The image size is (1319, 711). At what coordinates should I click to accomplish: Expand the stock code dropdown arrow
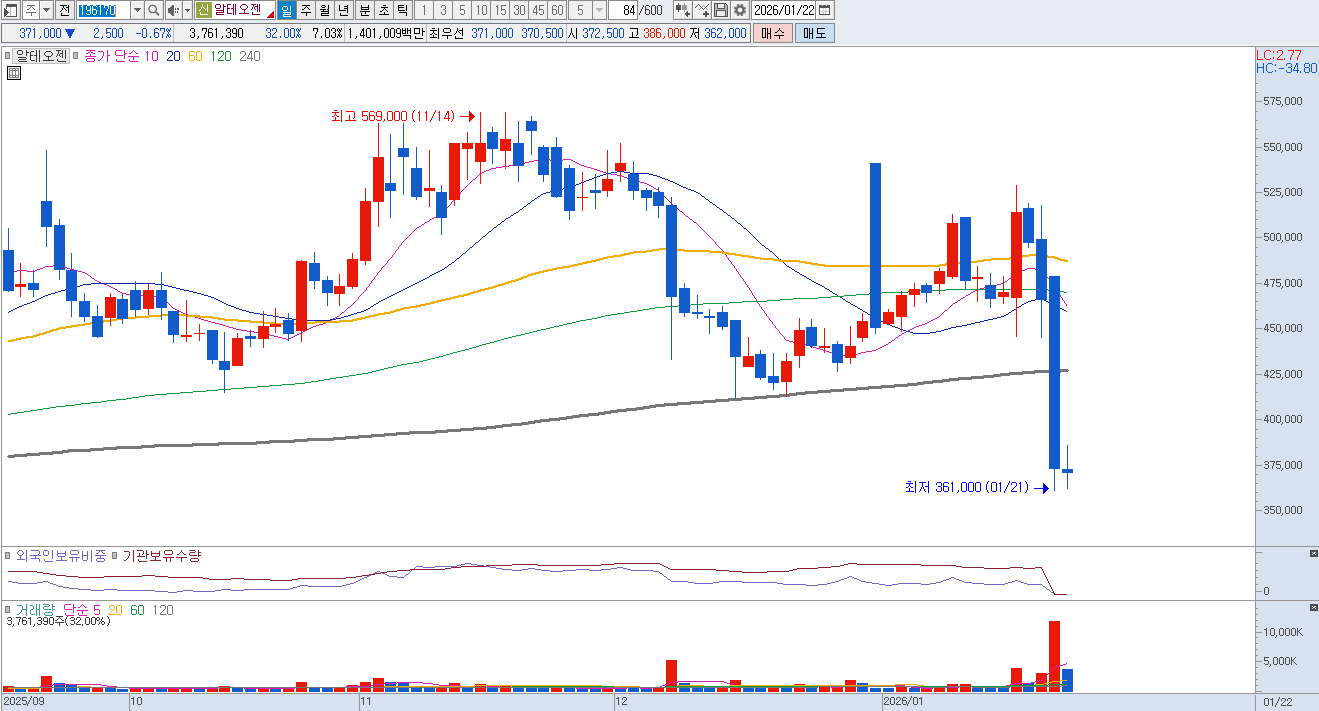point(137,10)
